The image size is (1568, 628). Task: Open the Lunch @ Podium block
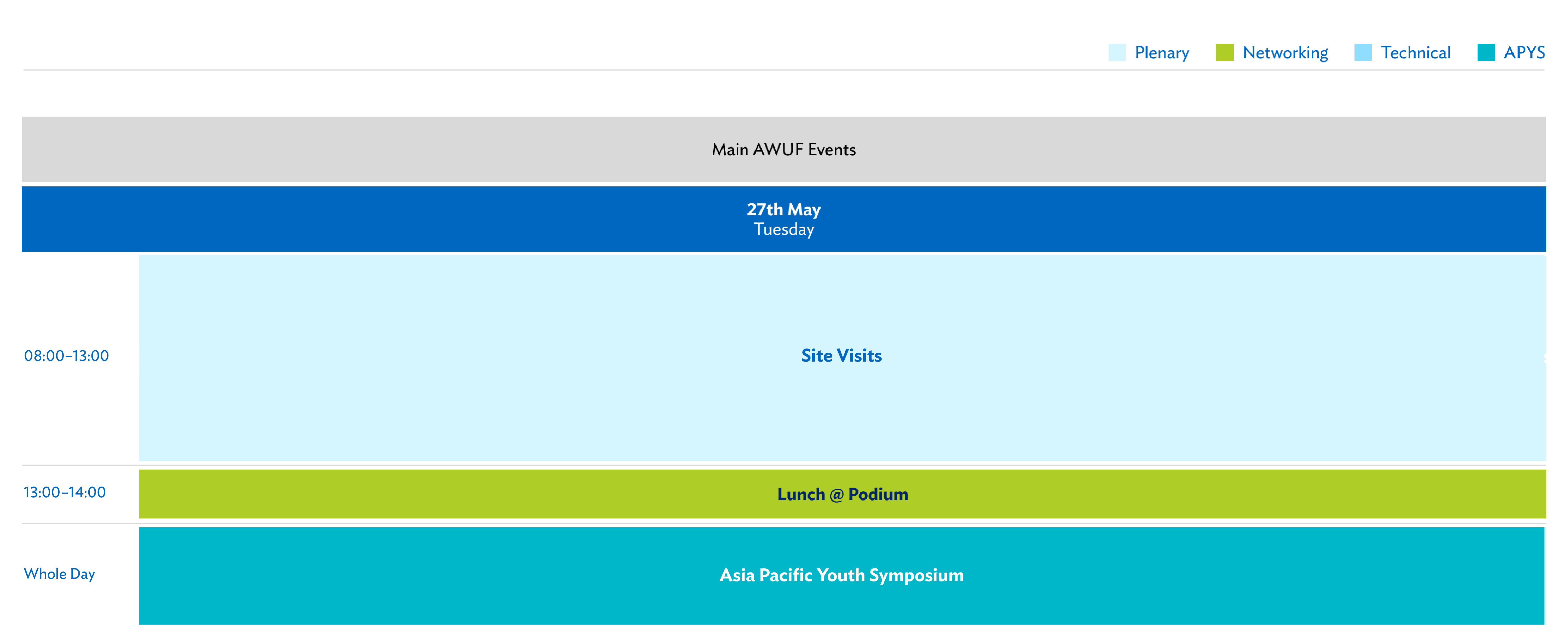coord(843,494)
